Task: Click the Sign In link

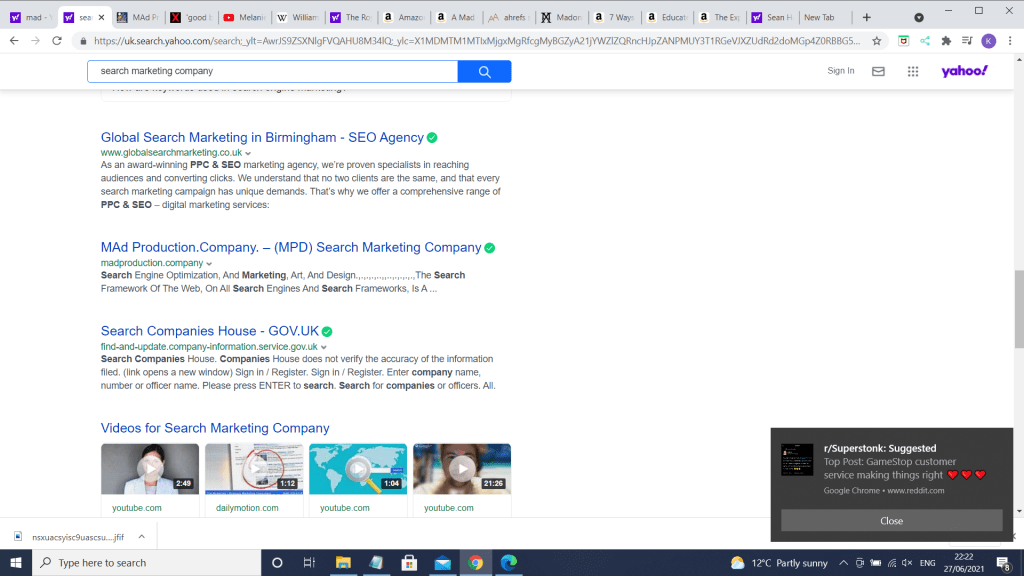Action: (841, 71)
